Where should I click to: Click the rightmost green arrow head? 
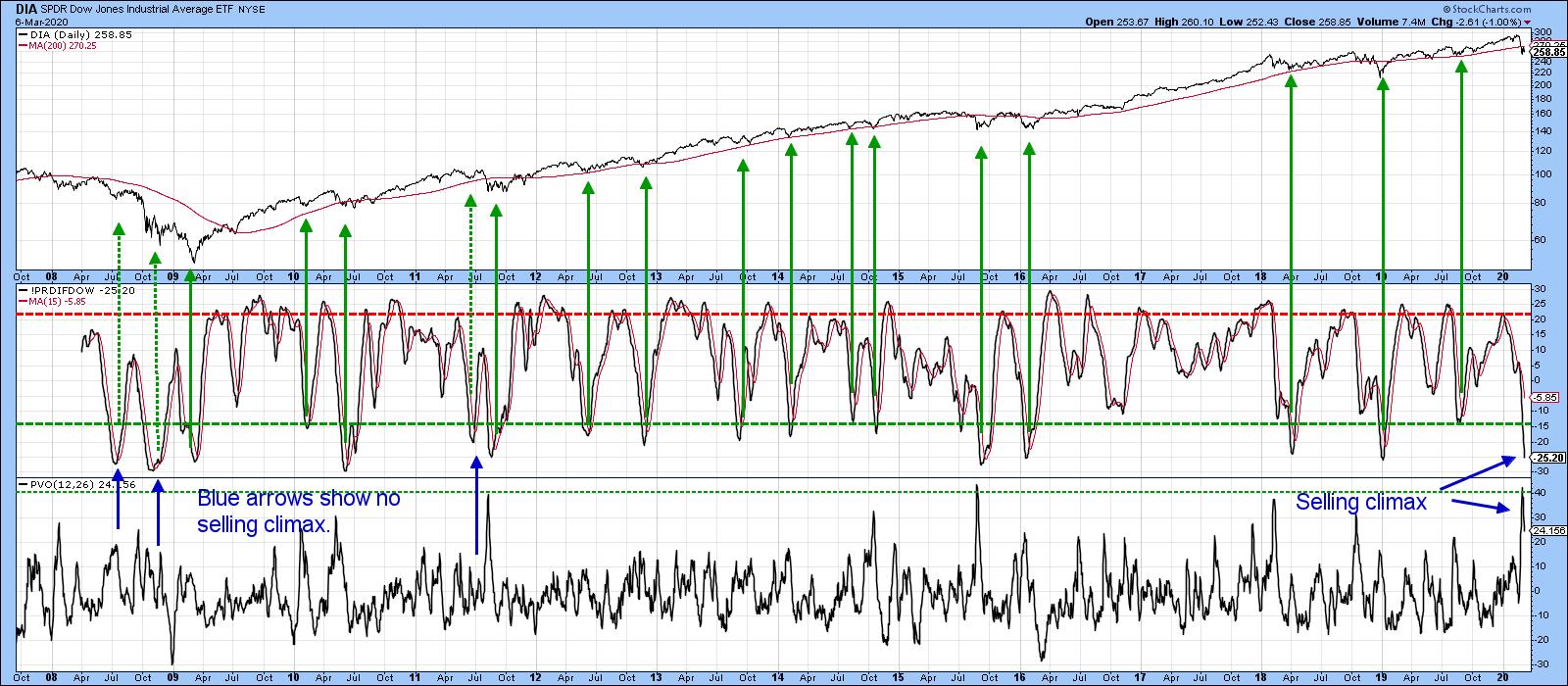click(x=1461, y=67)
